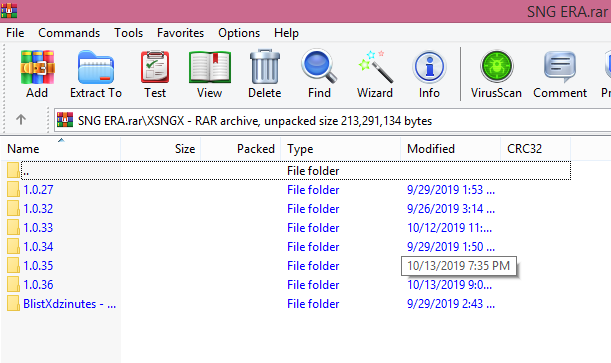Open the Tools menu
This screenshot has width=611, height=363.
click(129, 33)
